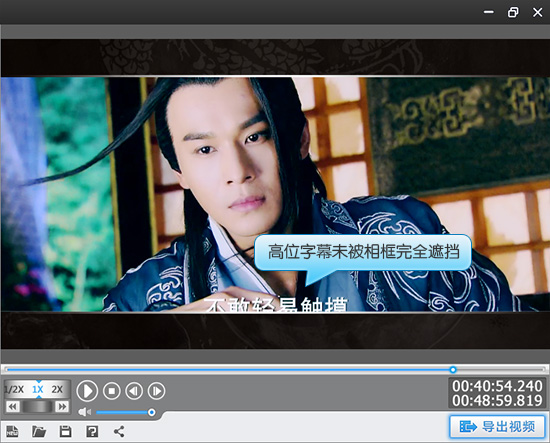Save the project with the floppy icon
The image size is (550, 443).
coord(65,431)
